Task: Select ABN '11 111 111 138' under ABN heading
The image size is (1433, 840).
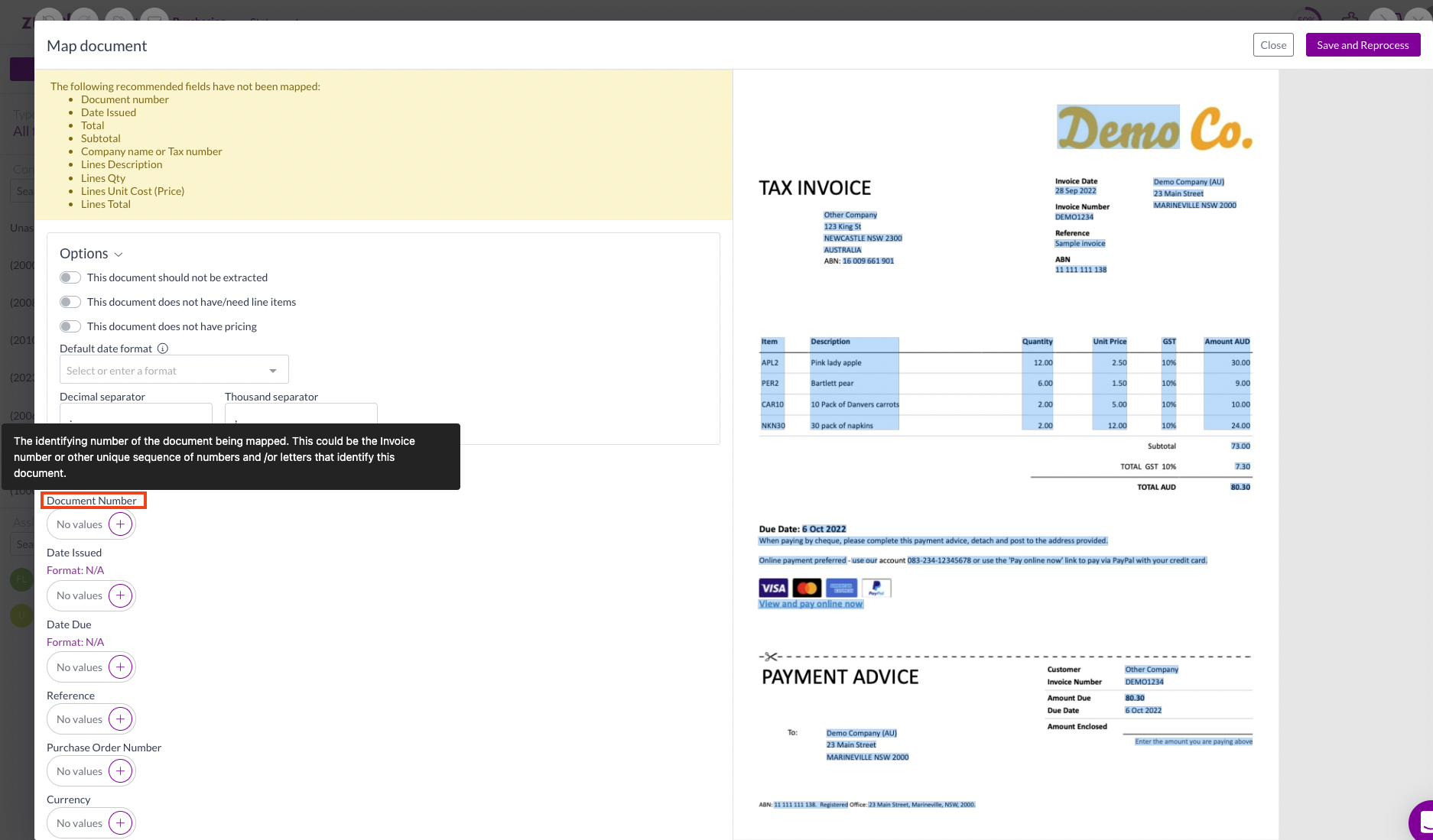Action: [1080, 270]
